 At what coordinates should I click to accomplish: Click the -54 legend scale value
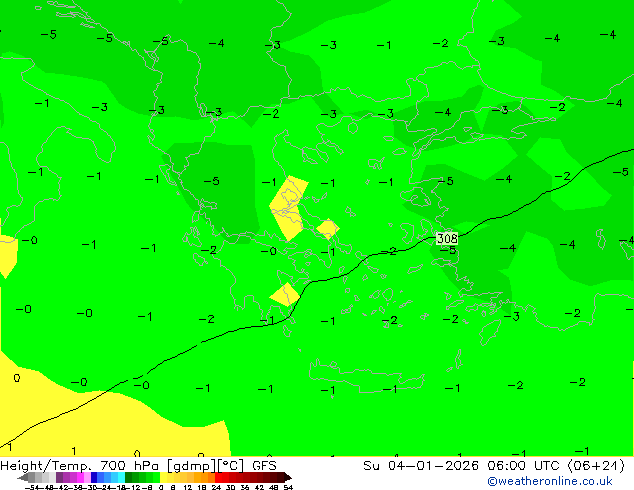pyautogui.click(x=32, y=487)
